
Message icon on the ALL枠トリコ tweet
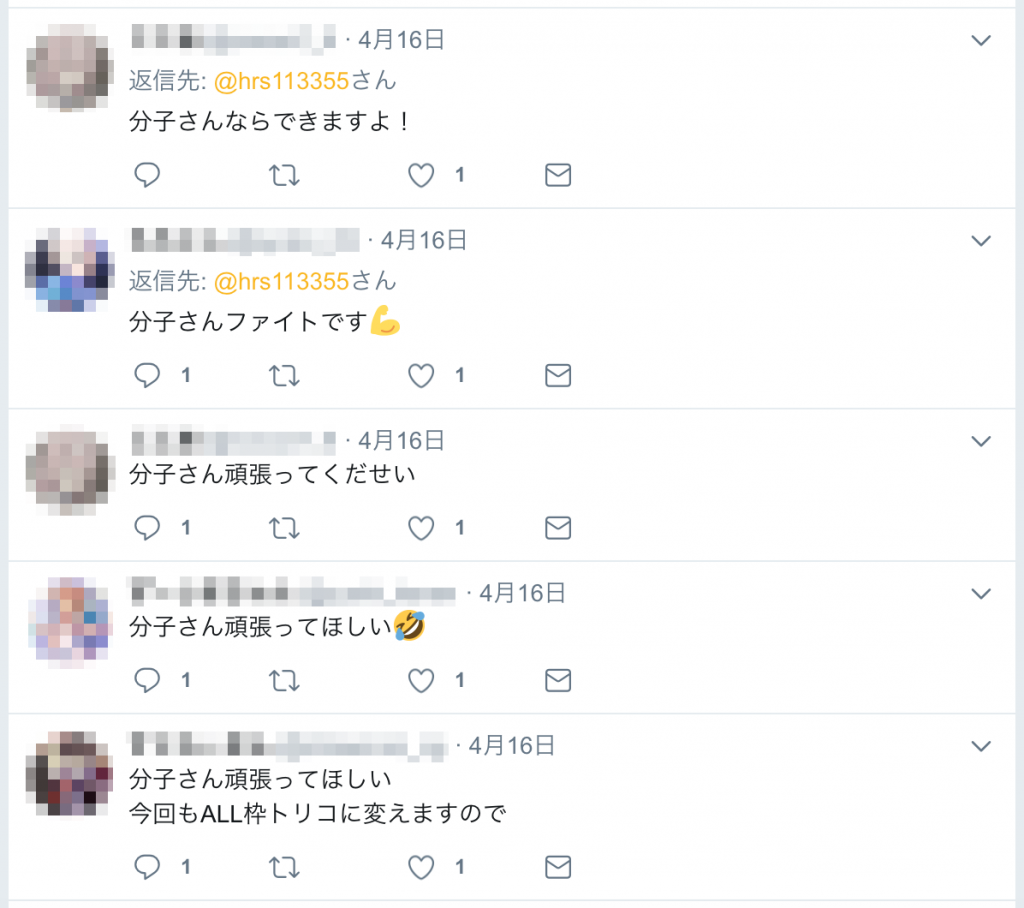(x=558, y=867)
